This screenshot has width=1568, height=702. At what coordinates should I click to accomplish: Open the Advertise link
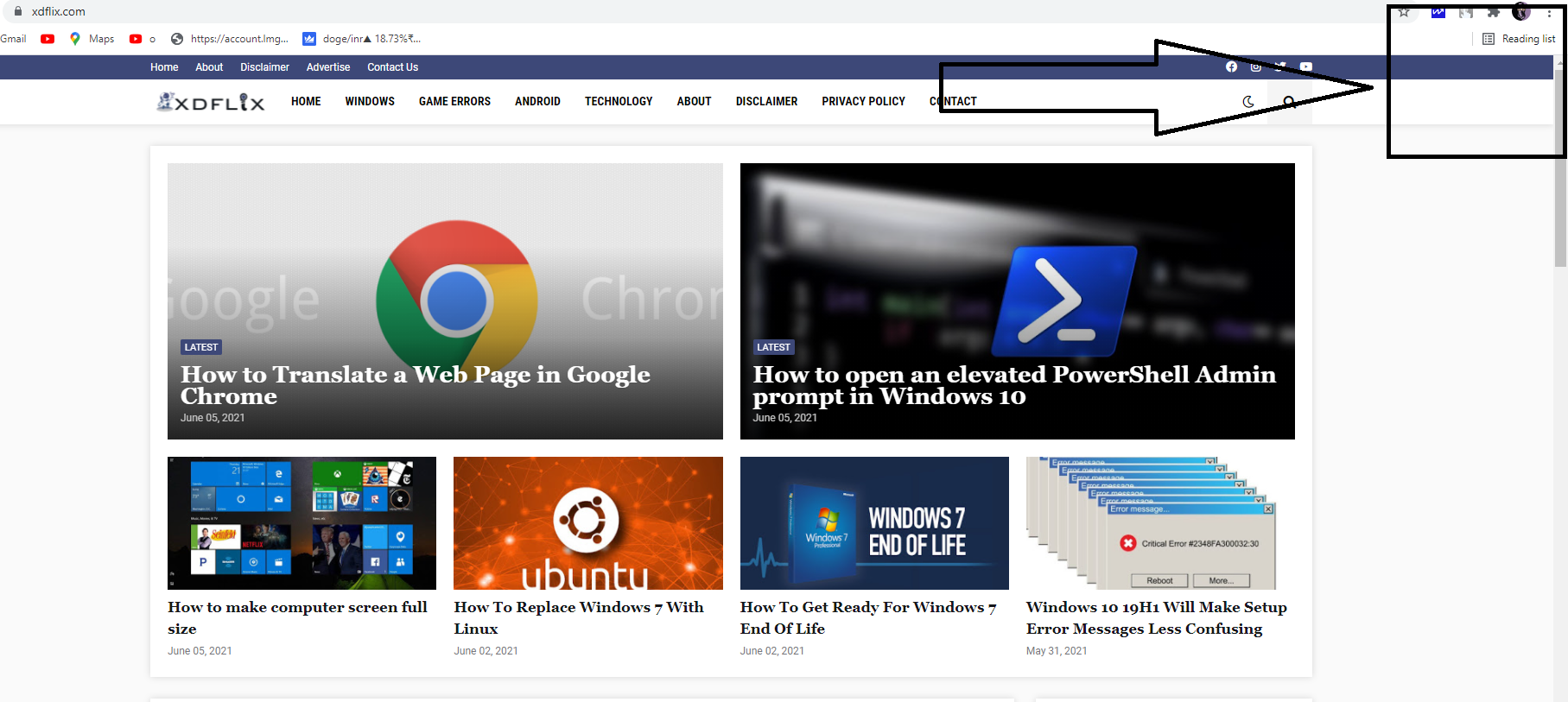tap(328, 67)
